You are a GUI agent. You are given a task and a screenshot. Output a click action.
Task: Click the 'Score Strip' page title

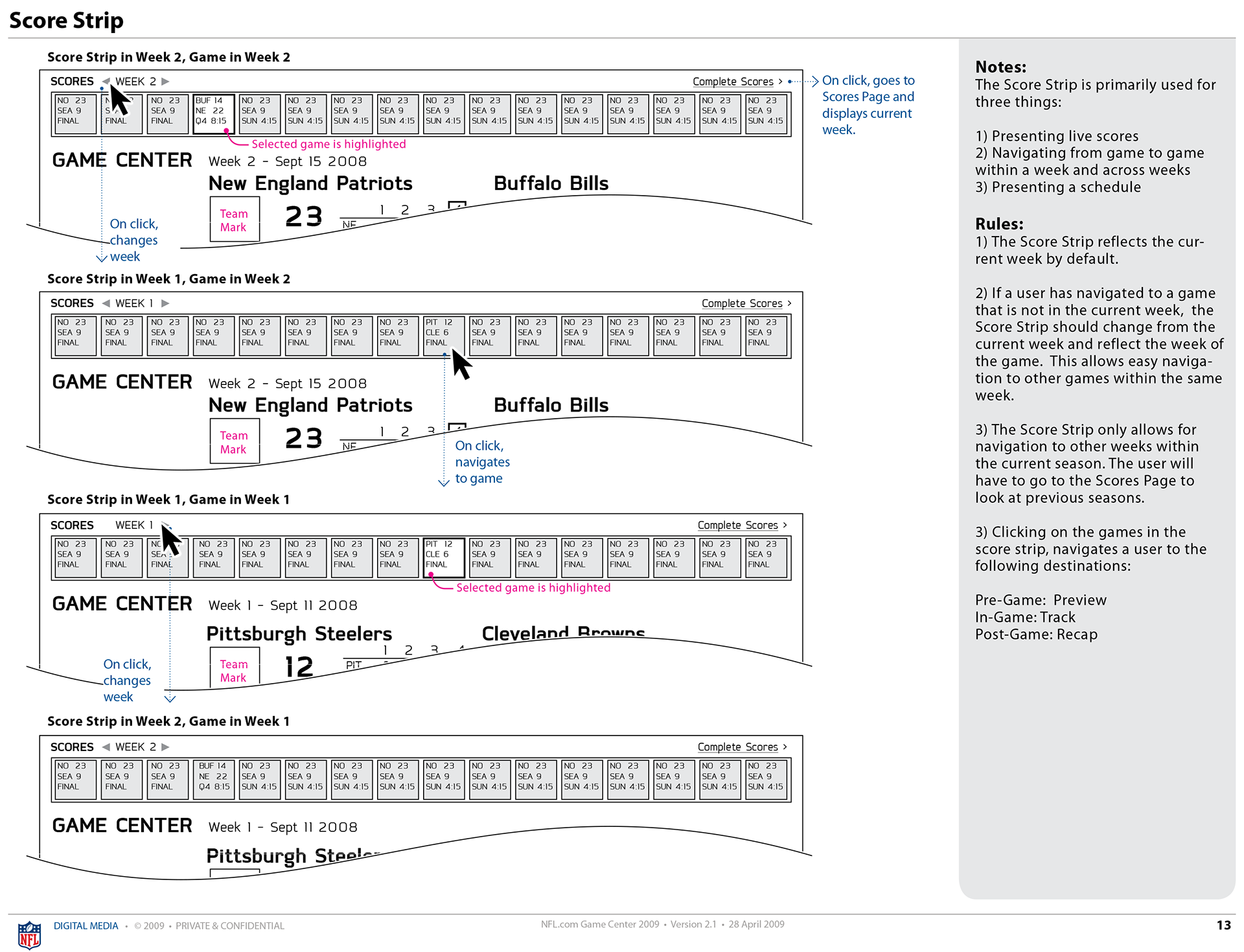pos(66,21)
